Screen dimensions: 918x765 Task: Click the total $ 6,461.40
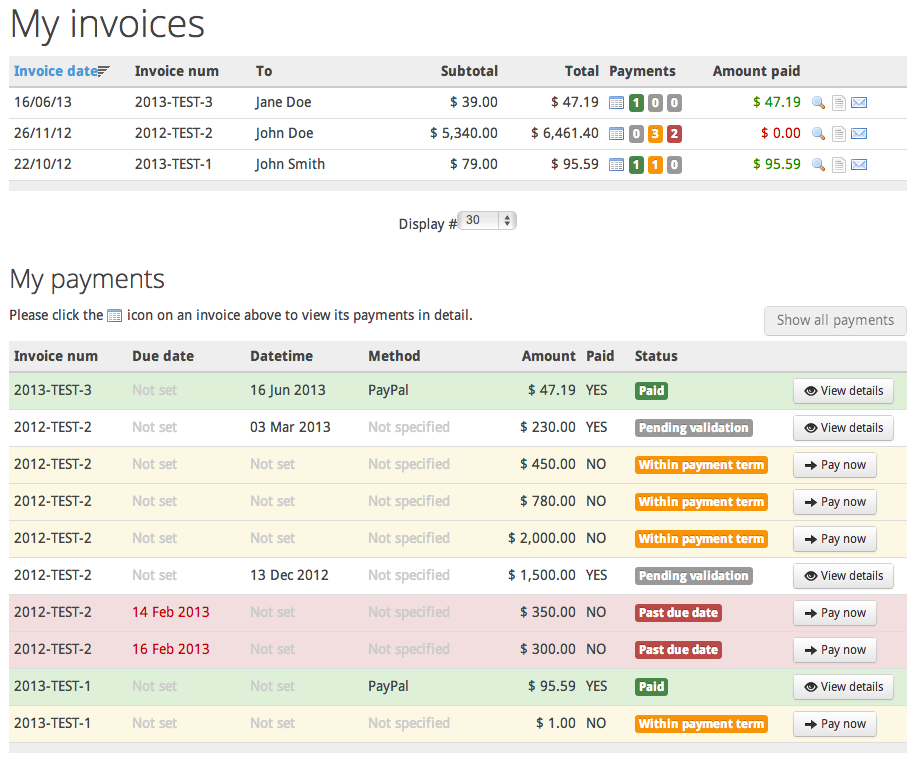[564, 133]
